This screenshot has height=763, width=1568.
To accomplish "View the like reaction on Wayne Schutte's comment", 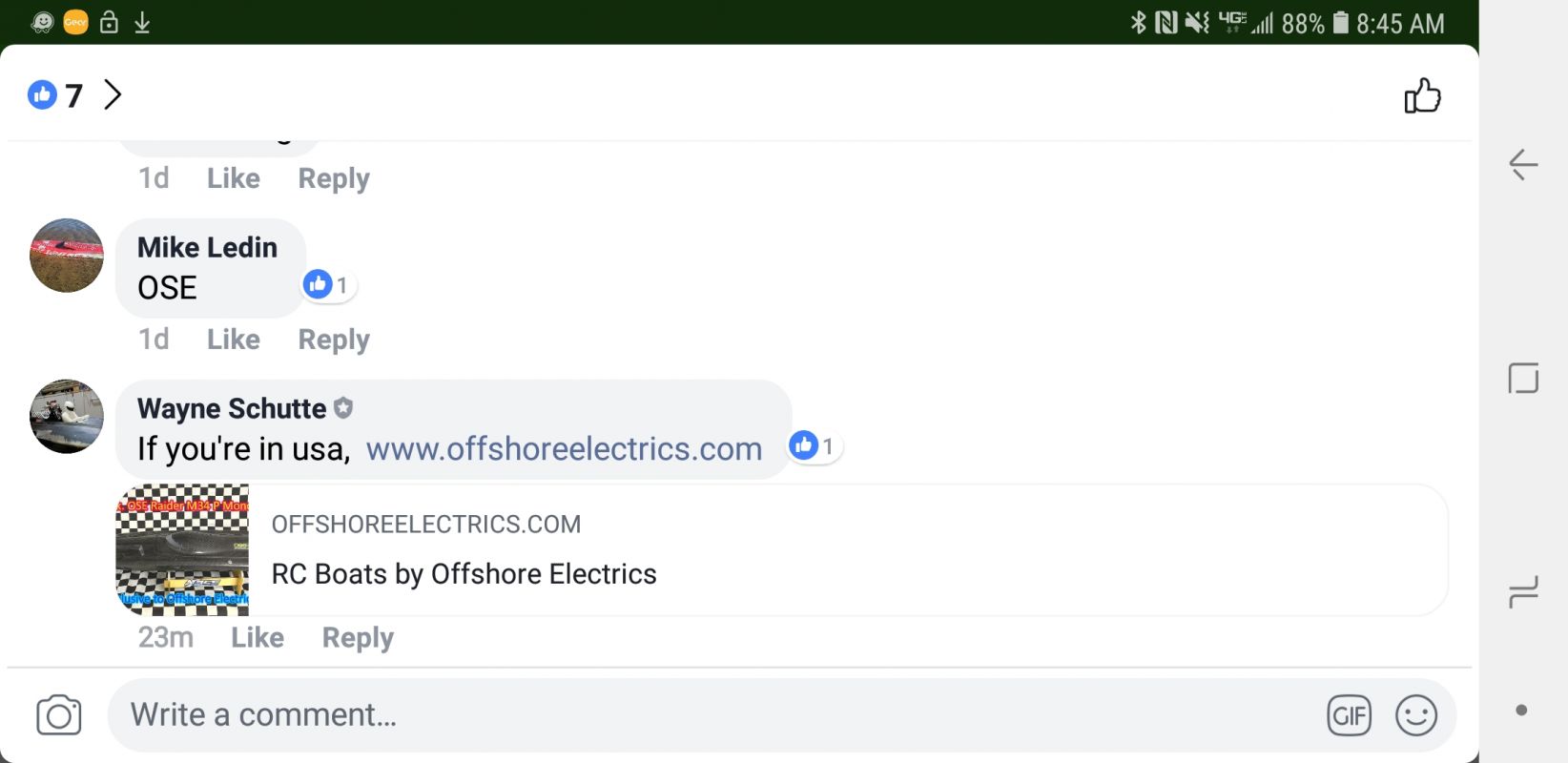I will pos(814,445).
